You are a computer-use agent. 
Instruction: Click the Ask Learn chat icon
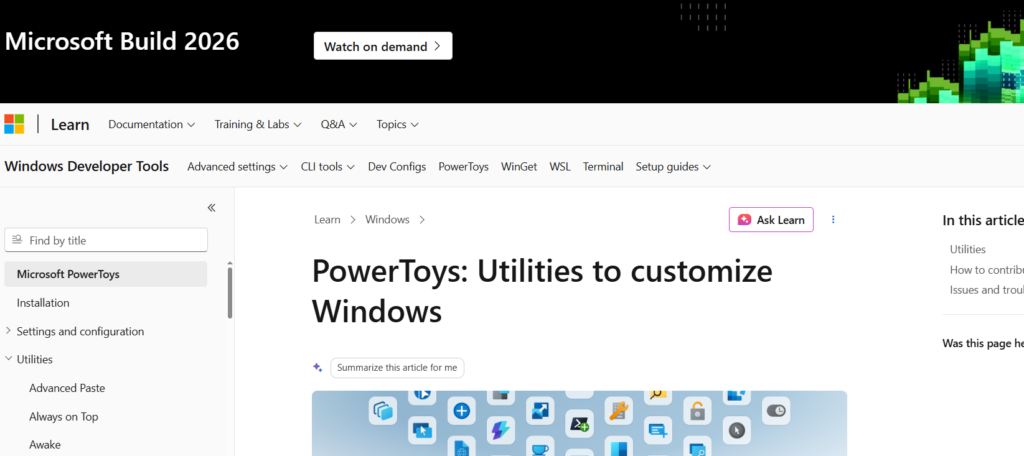coord(744,220)
